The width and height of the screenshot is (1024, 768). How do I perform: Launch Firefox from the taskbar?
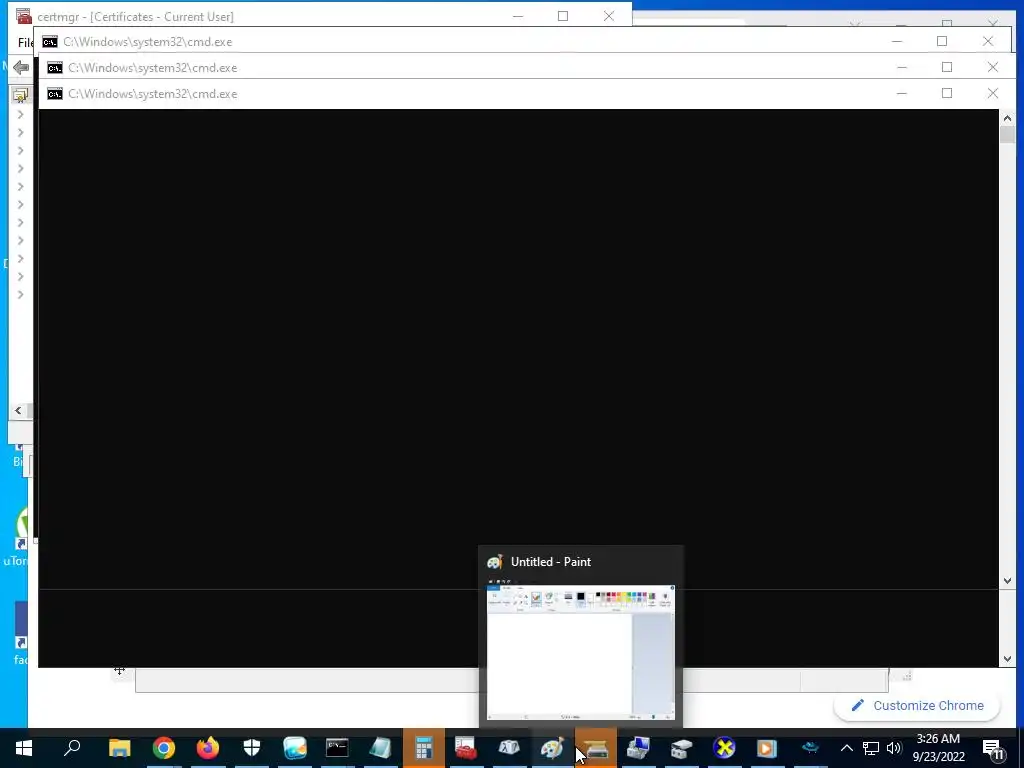click(x=208, y=748)
